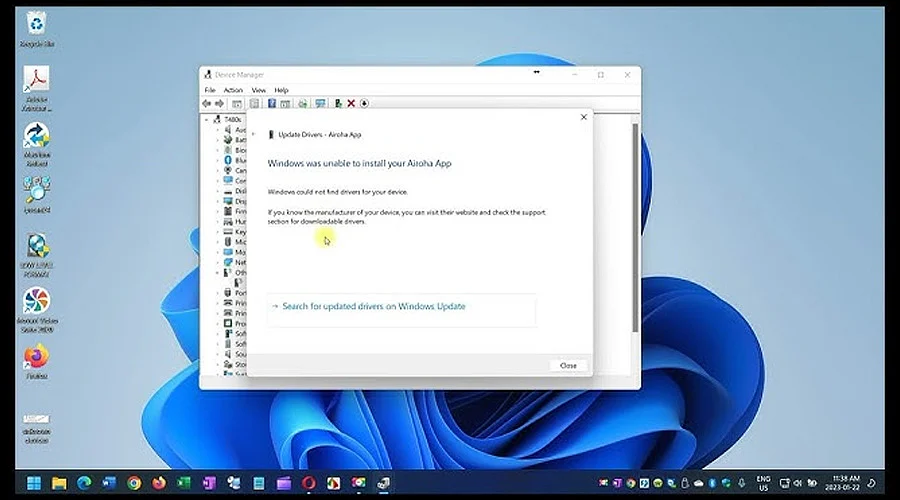Image resolution: width=900 pixels, height=500 pixels.
Task: Launch Microsoft Edge from the taskbar
Action: 84,483
